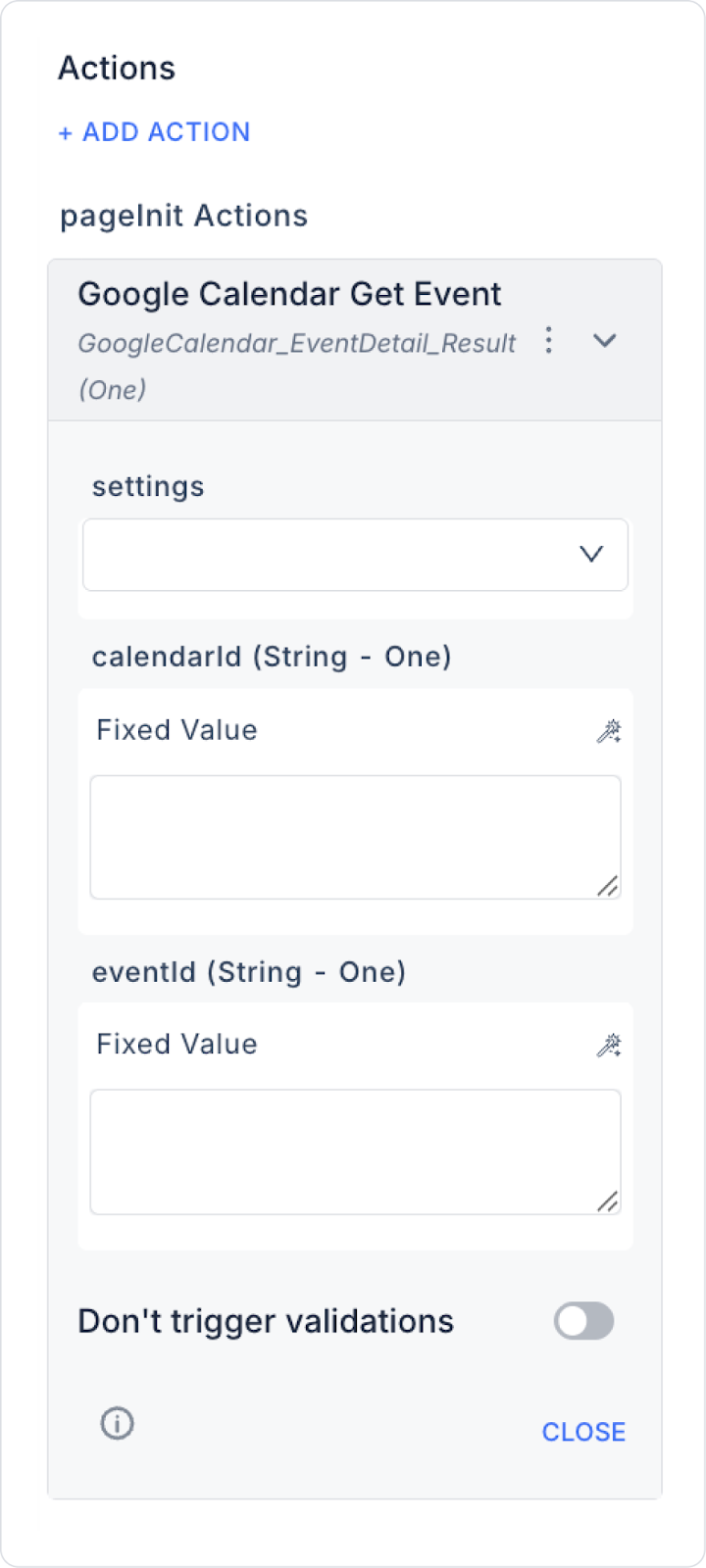706x1568 pixels.
Task: Click the calendarId Fixed Value label
Action: pos(176,730)
